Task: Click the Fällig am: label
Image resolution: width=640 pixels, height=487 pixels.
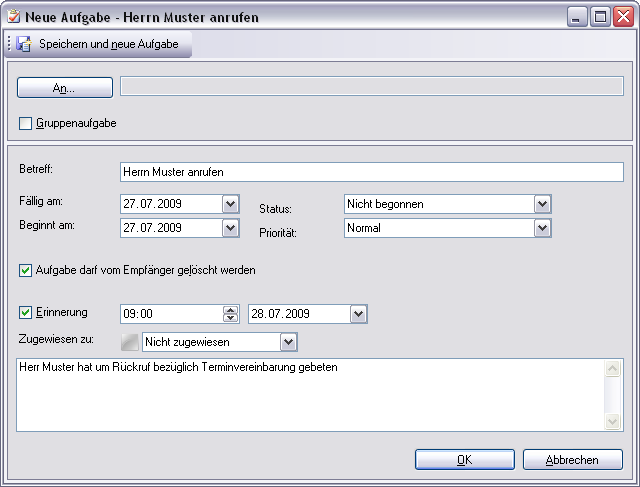Action: (x=41, y=201)
